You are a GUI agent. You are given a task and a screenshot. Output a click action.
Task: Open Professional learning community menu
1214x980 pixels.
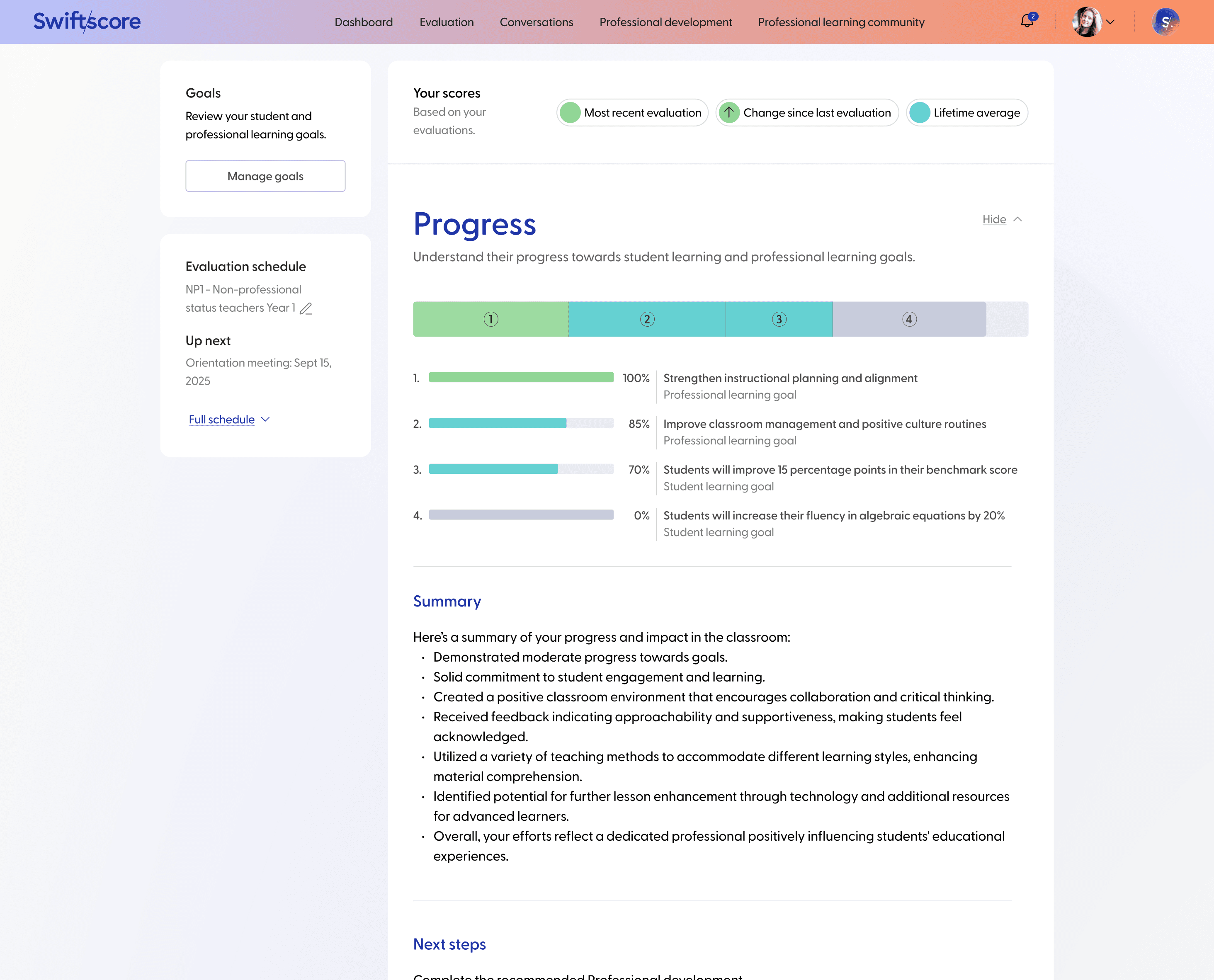click(x=841, y=22)
